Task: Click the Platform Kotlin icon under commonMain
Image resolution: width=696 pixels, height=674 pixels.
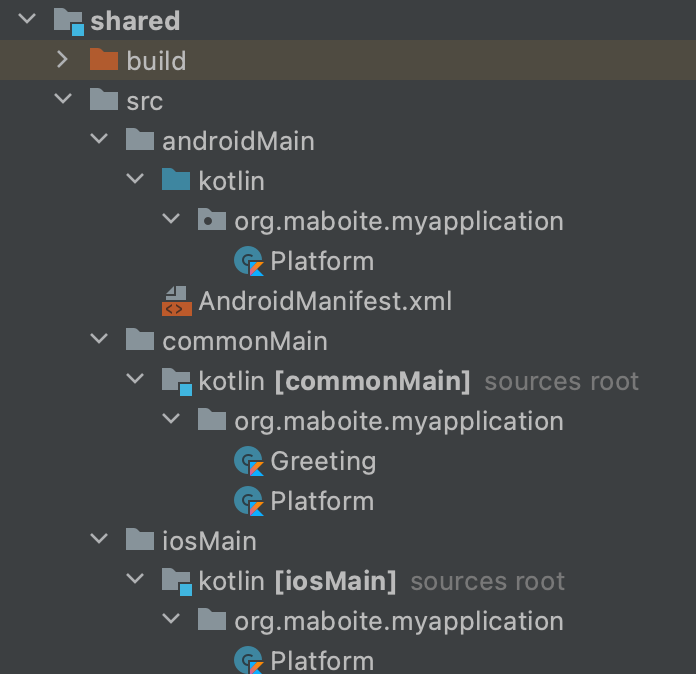Action: pos(248,501)
